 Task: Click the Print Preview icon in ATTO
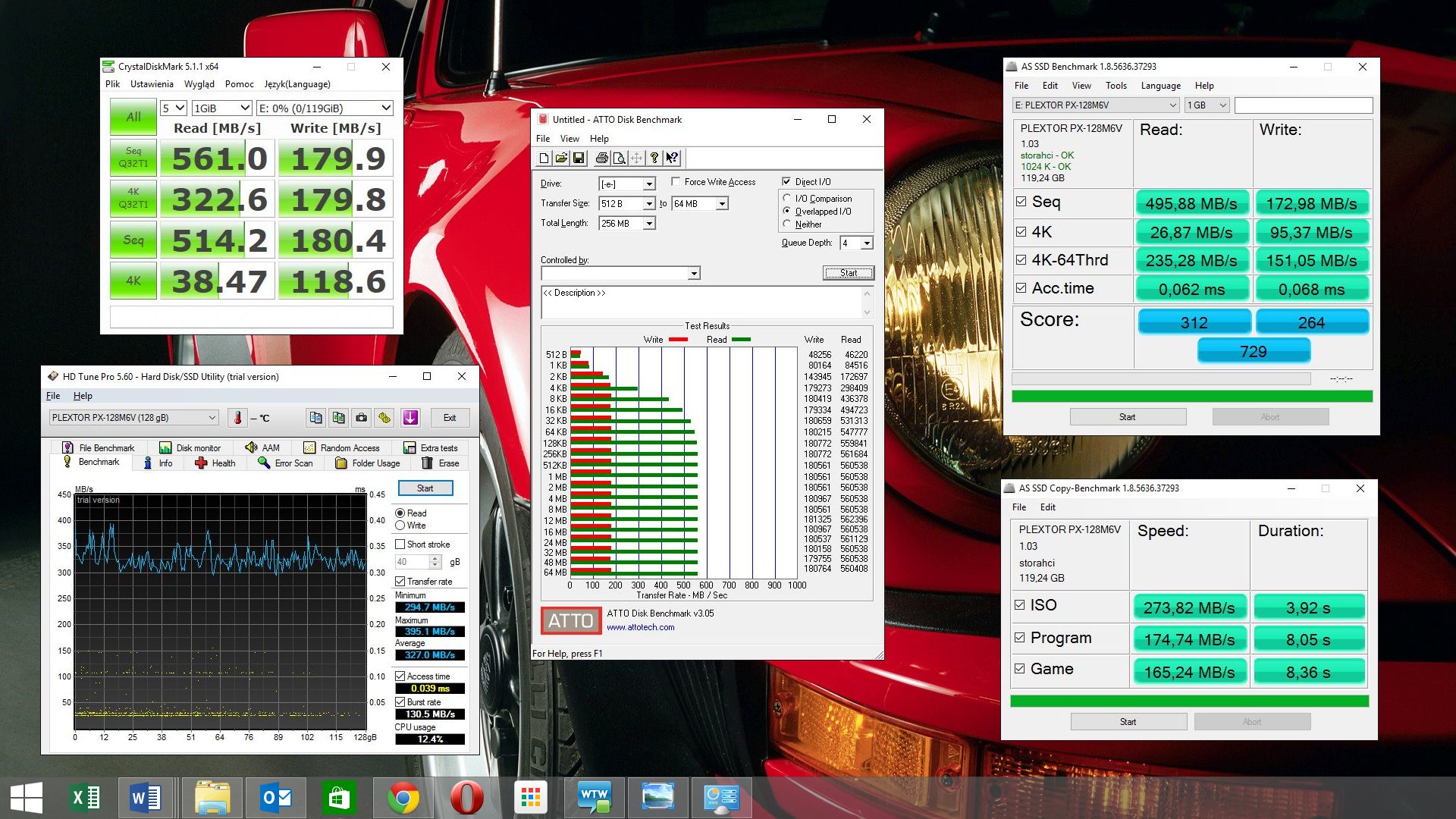pos(619,158)
